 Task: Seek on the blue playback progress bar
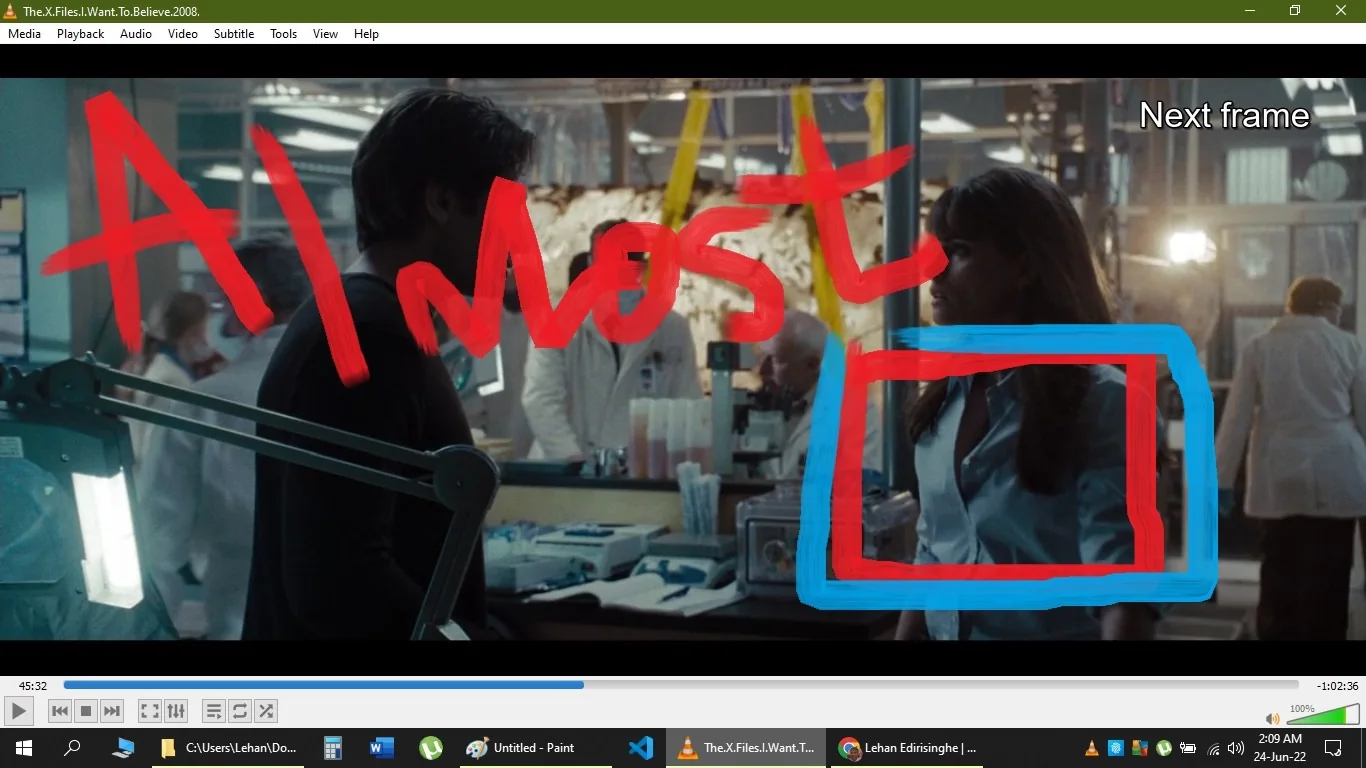tap(681, 685)
